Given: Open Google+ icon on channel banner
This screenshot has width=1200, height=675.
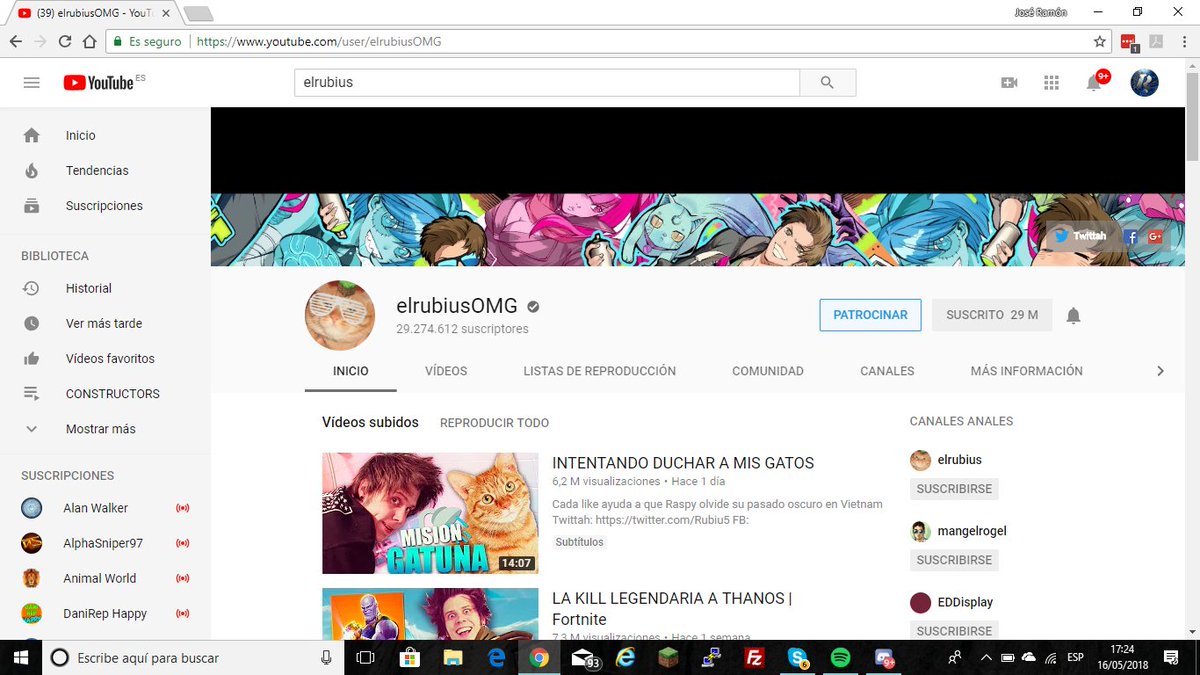Looking at the screenshot, I should [1155, 237].
